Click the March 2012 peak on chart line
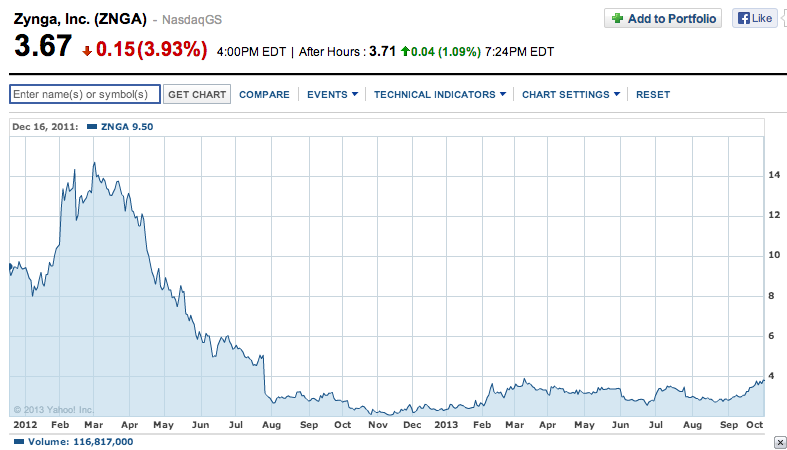Image resolution: width=787 pixels, height=450 pixels. click(x=94, y=163)
